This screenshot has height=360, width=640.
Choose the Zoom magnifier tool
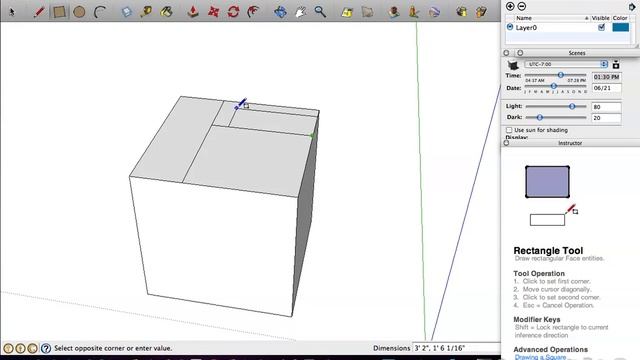point(320,11)
